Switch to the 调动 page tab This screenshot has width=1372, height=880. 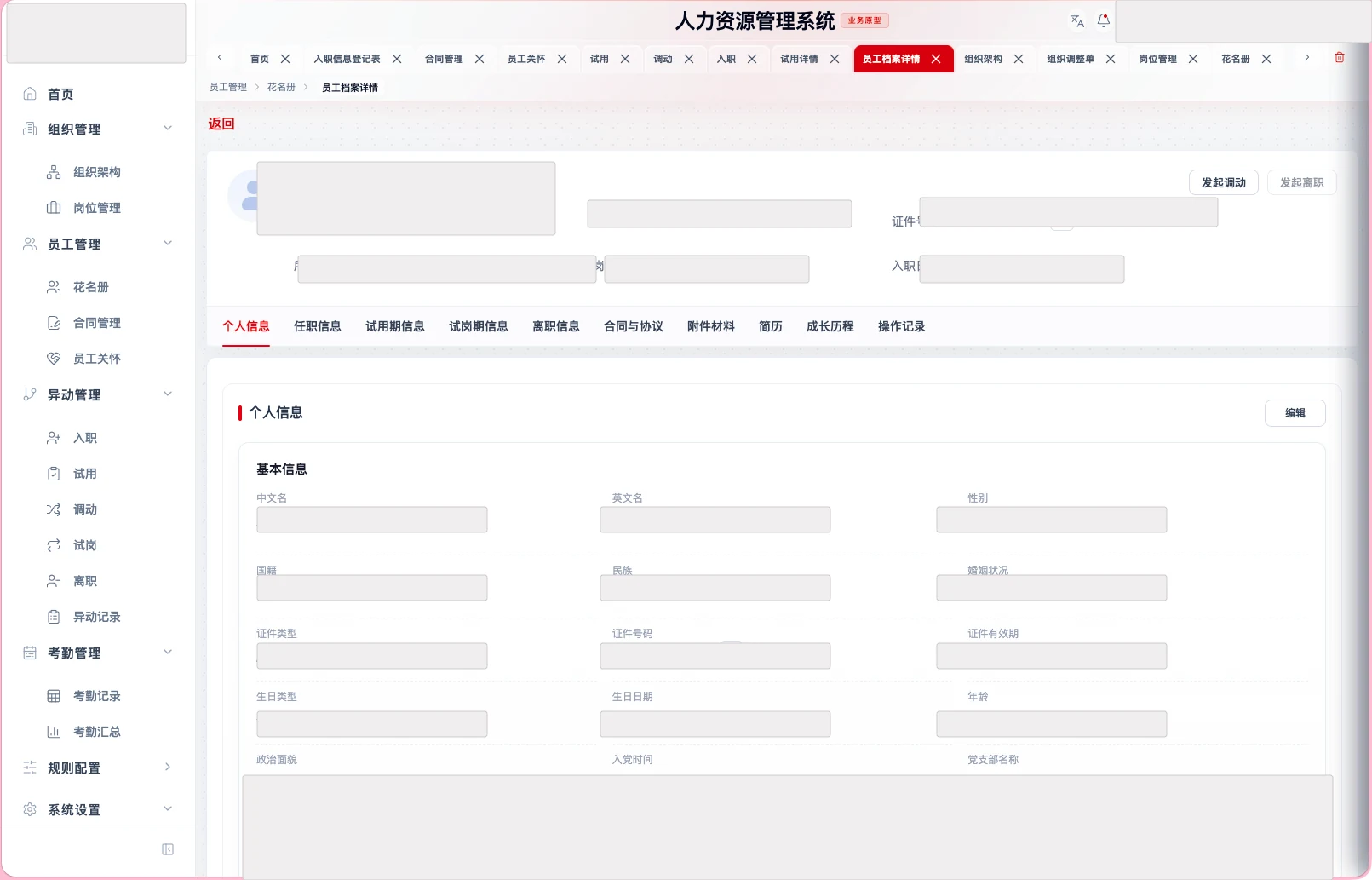tap(663, 59)
